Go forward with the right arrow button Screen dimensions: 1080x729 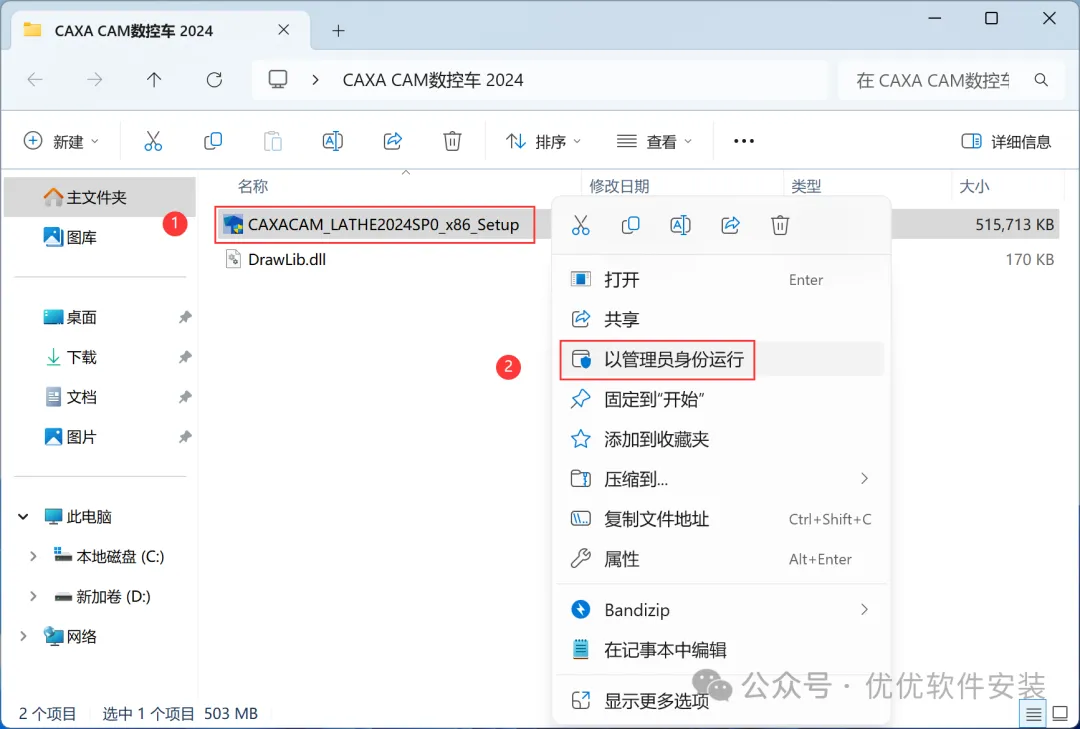pyautogui.click(x=94, y=80)
